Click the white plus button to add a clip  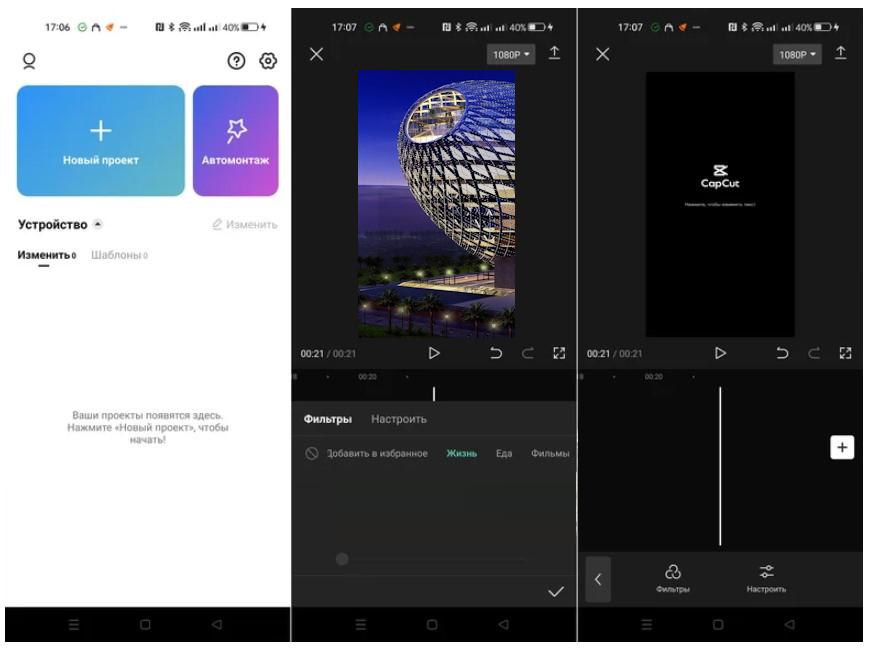pyautogui.click(x=842, y=448)
